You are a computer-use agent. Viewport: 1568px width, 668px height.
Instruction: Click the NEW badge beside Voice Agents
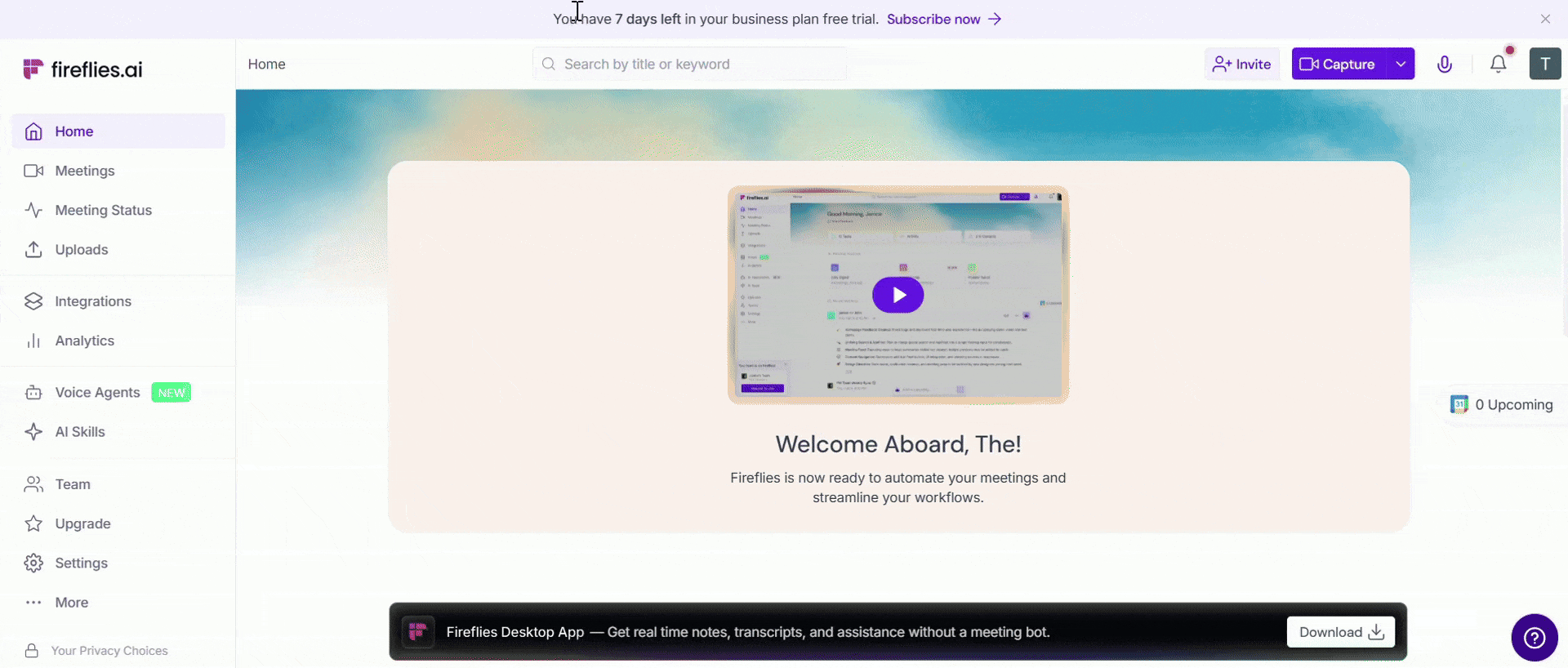coord(171,393)
